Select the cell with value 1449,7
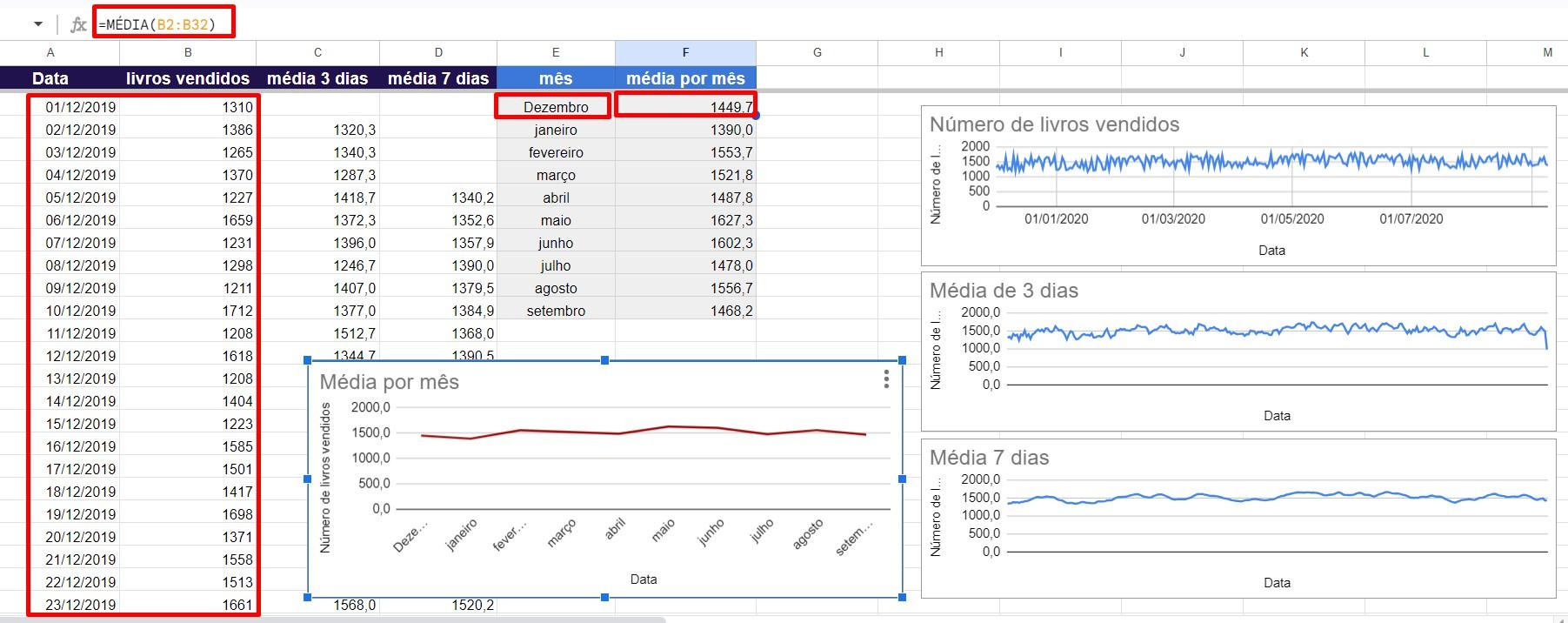 [685, 107]
